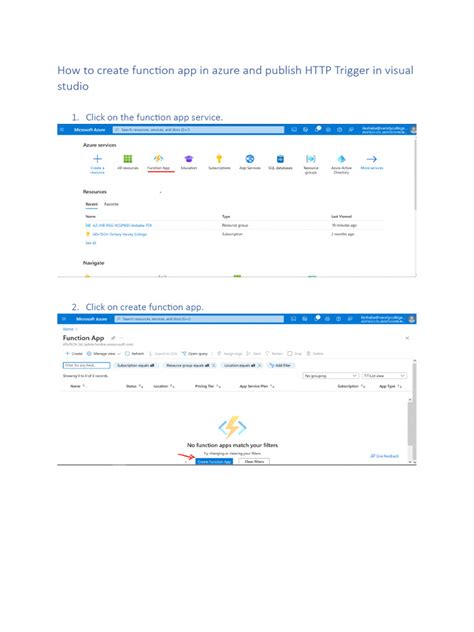Click the large lightning bolt Function App logo
Image resolution: width=474 pixels, height=632 pixels.
(x=232, y=427)
